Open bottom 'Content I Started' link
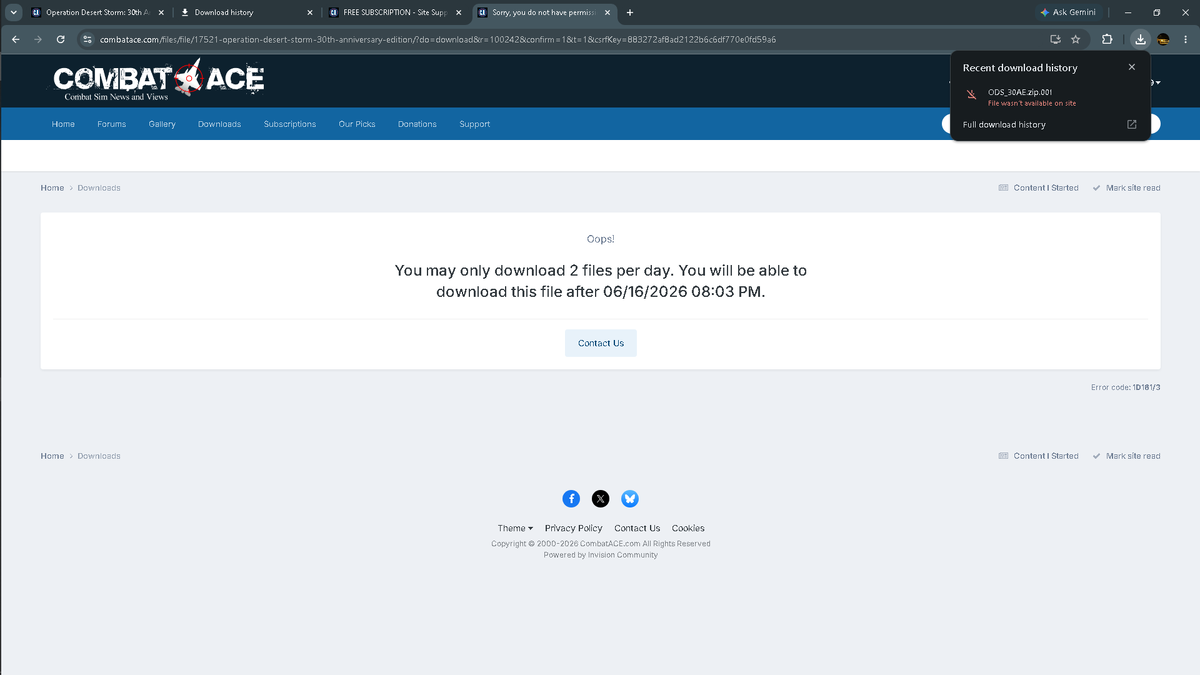The image size is (1200, 675). point(1039,456)
